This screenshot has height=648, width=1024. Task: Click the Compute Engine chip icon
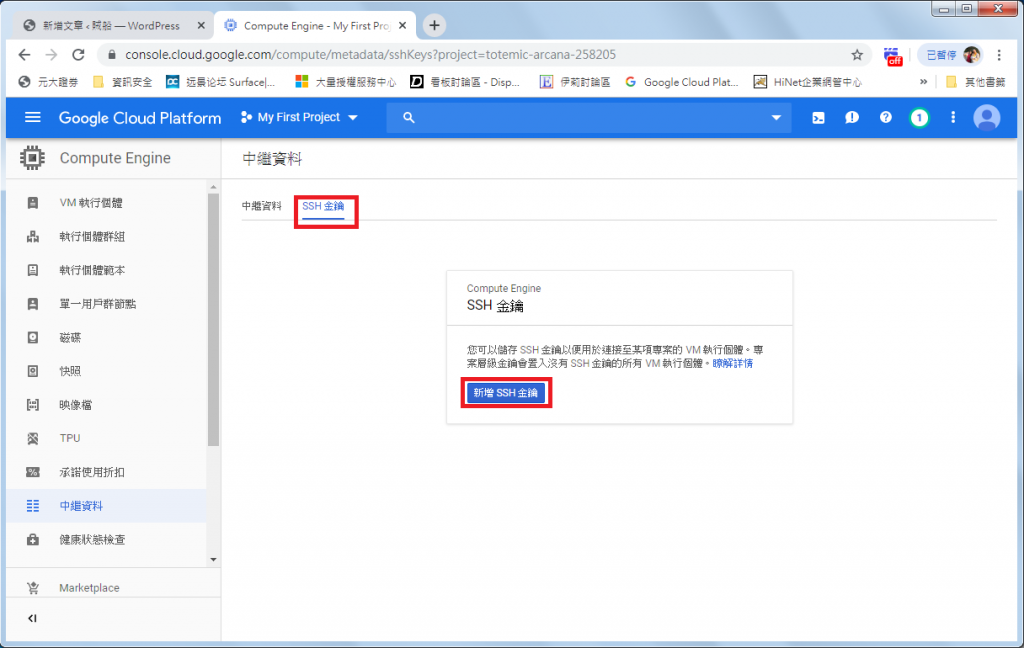[32, 158]
